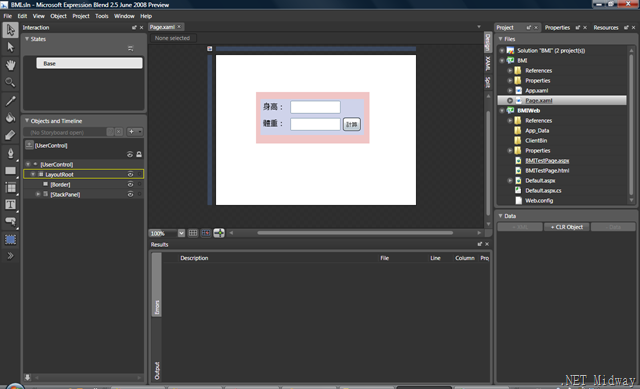Screen dimensions: 640x389
Task: Click the calculate button on the design canvas
Action: coord(351,124)
